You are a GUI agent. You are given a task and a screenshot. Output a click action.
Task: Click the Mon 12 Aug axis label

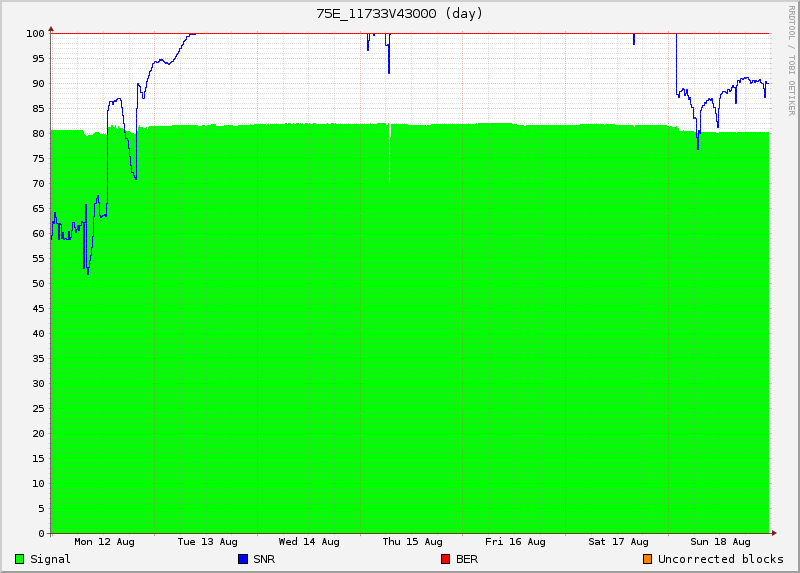[105, 542]
